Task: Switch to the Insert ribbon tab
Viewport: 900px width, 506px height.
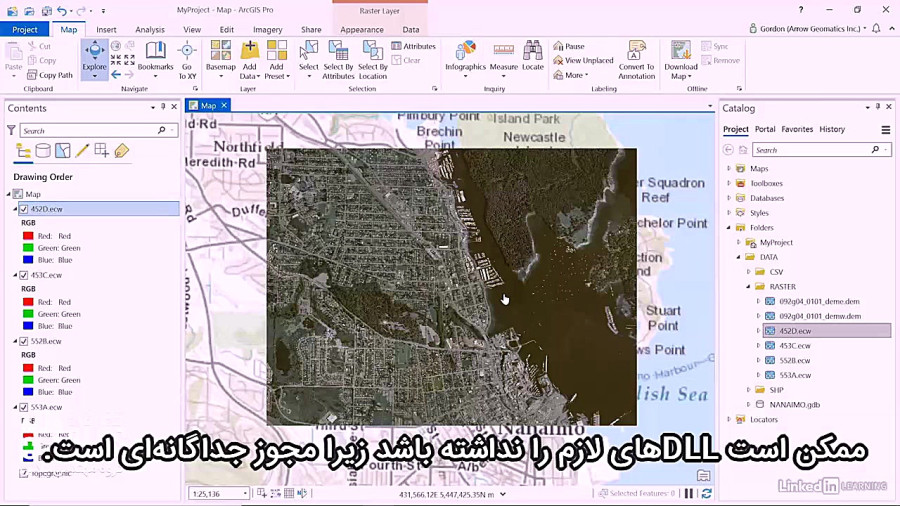Action: point(106,29)
